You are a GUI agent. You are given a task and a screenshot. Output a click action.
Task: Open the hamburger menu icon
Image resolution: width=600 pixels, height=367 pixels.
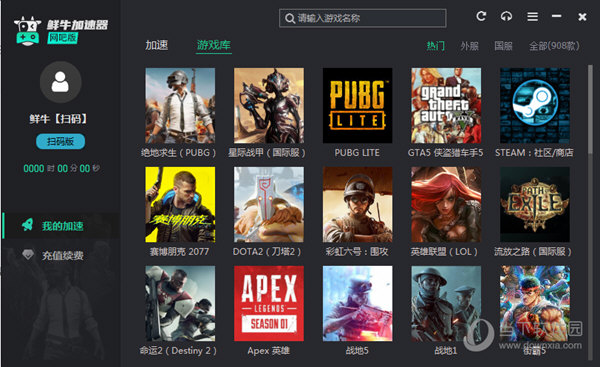click(x=533, y=16)
